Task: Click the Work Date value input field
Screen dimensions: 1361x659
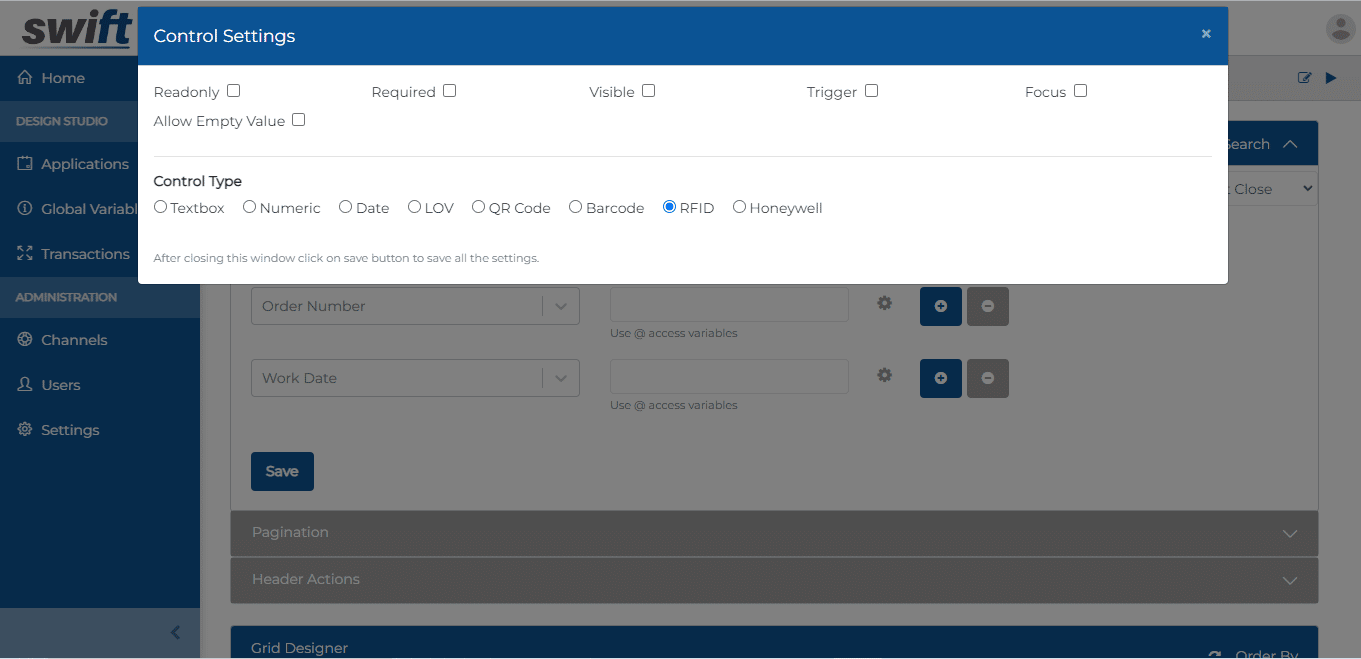Action: (729, 377)
